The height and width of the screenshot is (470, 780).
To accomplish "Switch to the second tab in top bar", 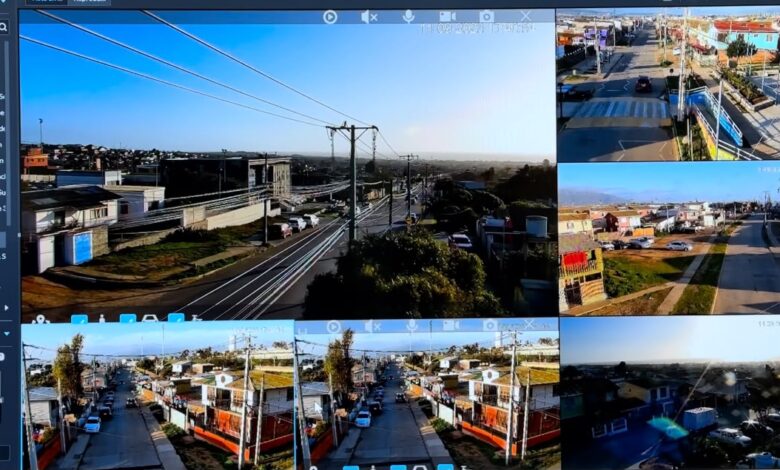I will pos(89,2).
